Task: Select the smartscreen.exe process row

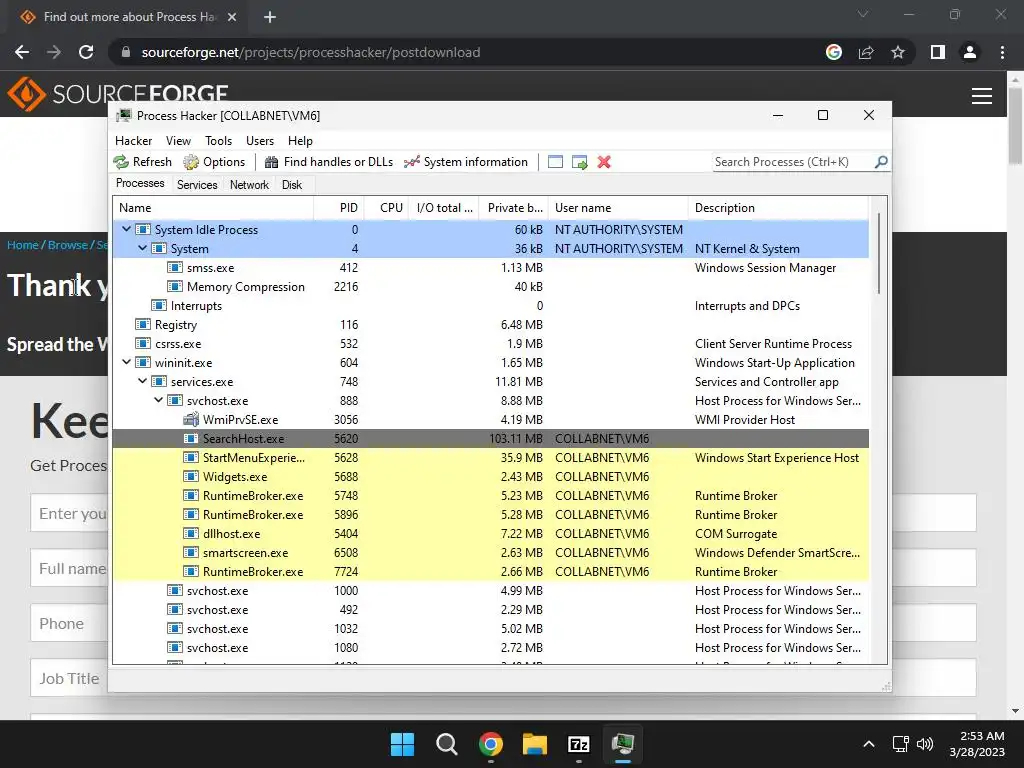Action: (x=490, y=552)
